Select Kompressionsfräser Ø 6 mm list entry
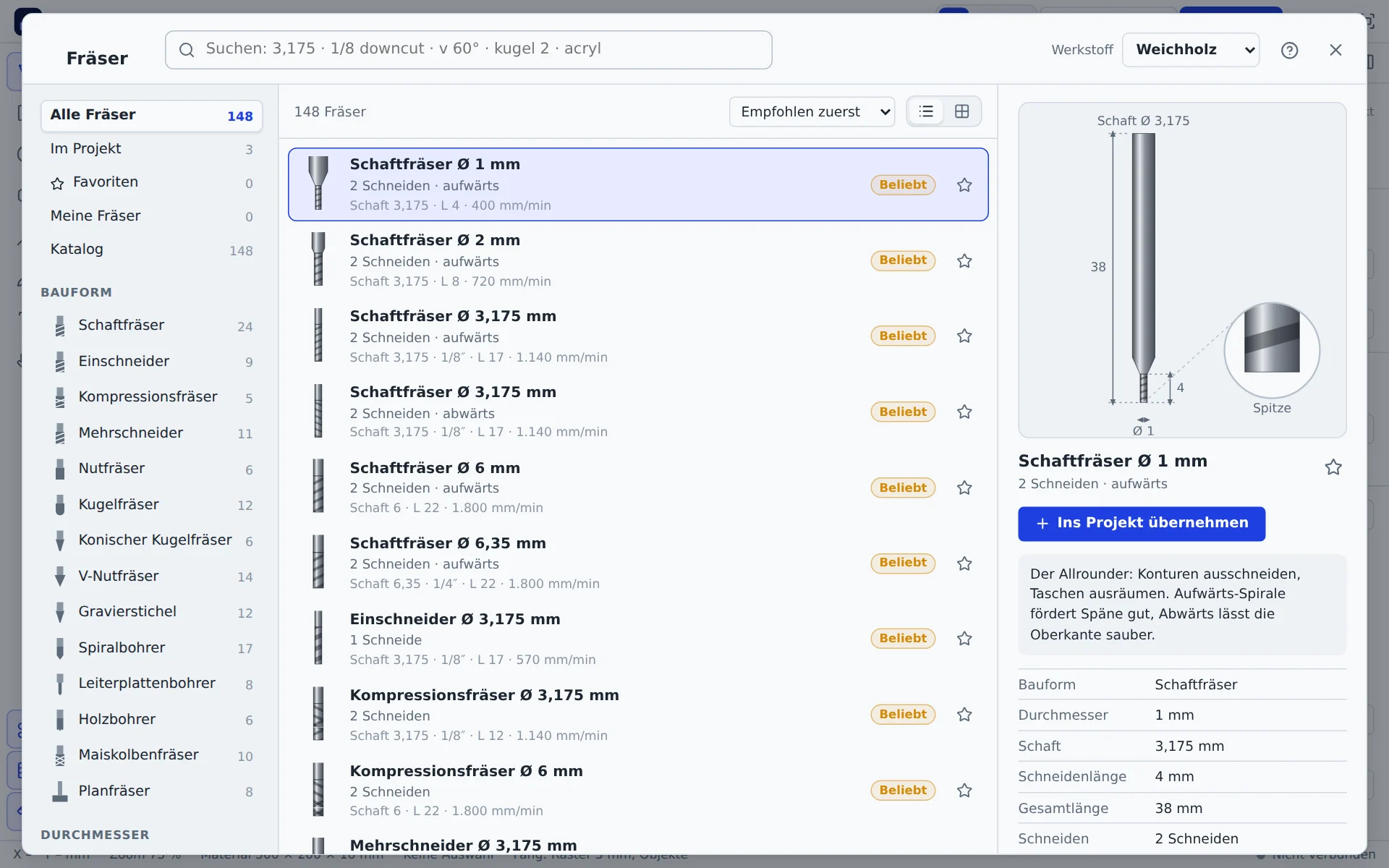Image resolution: width=1389 pixels, height=868 pixels. (638, 791)
